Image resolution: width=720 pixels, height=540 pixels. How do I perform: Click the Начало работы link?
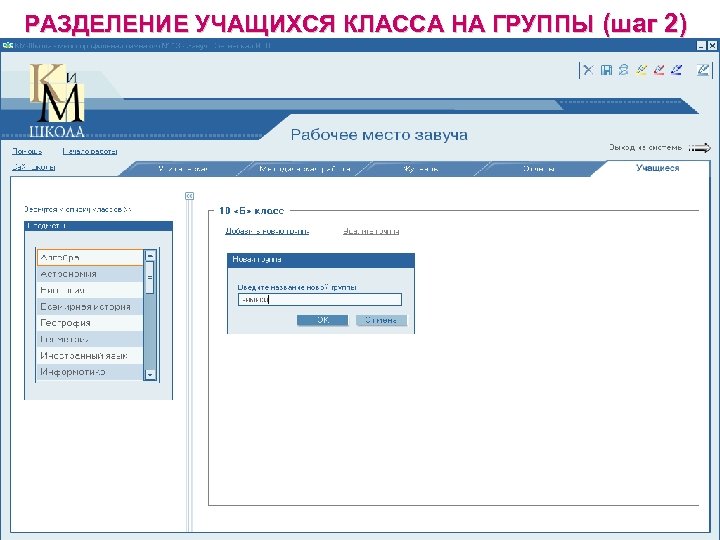point(90,151)
